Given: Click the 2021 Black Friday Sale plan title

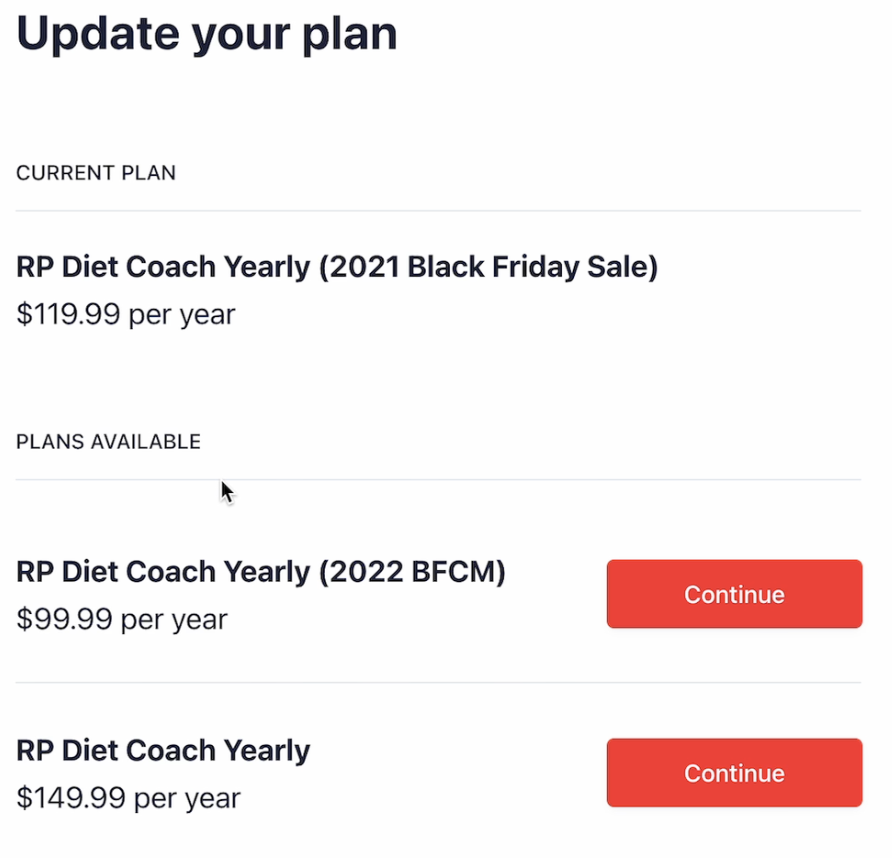Looking at the screenshot, I should click(x=337, y=267).
